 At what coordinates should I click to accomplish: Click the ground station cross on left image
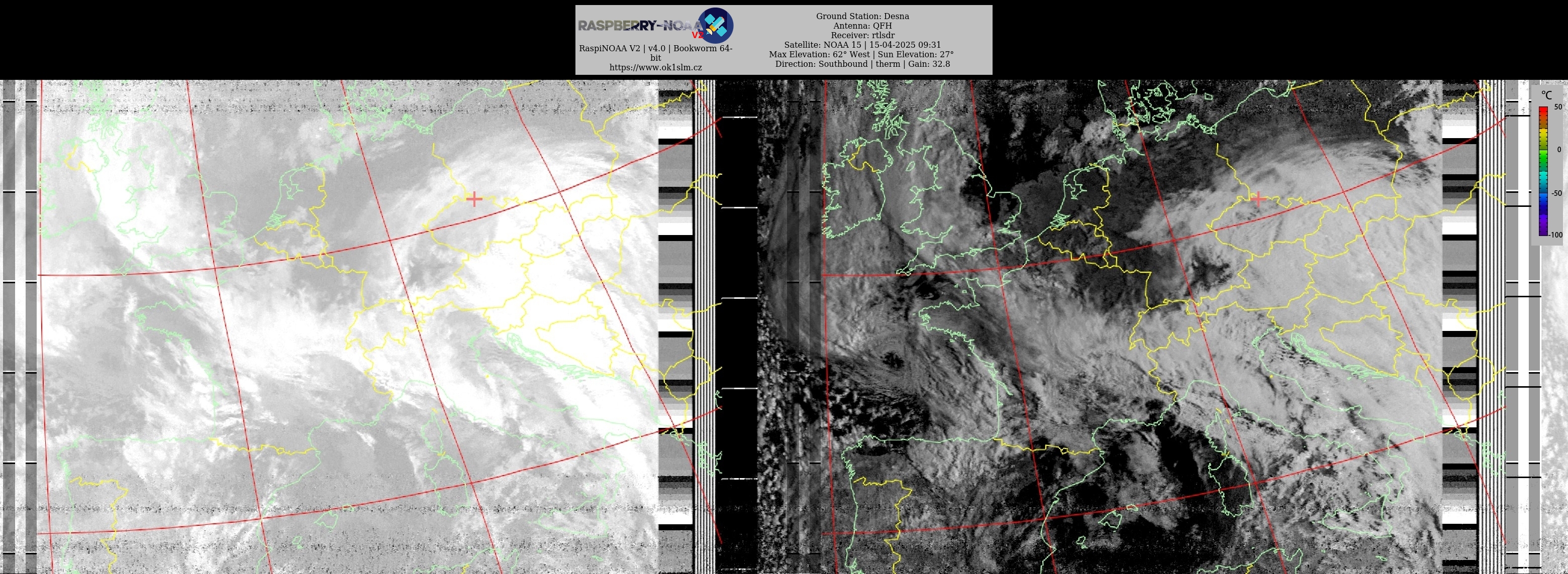point(473,199)
